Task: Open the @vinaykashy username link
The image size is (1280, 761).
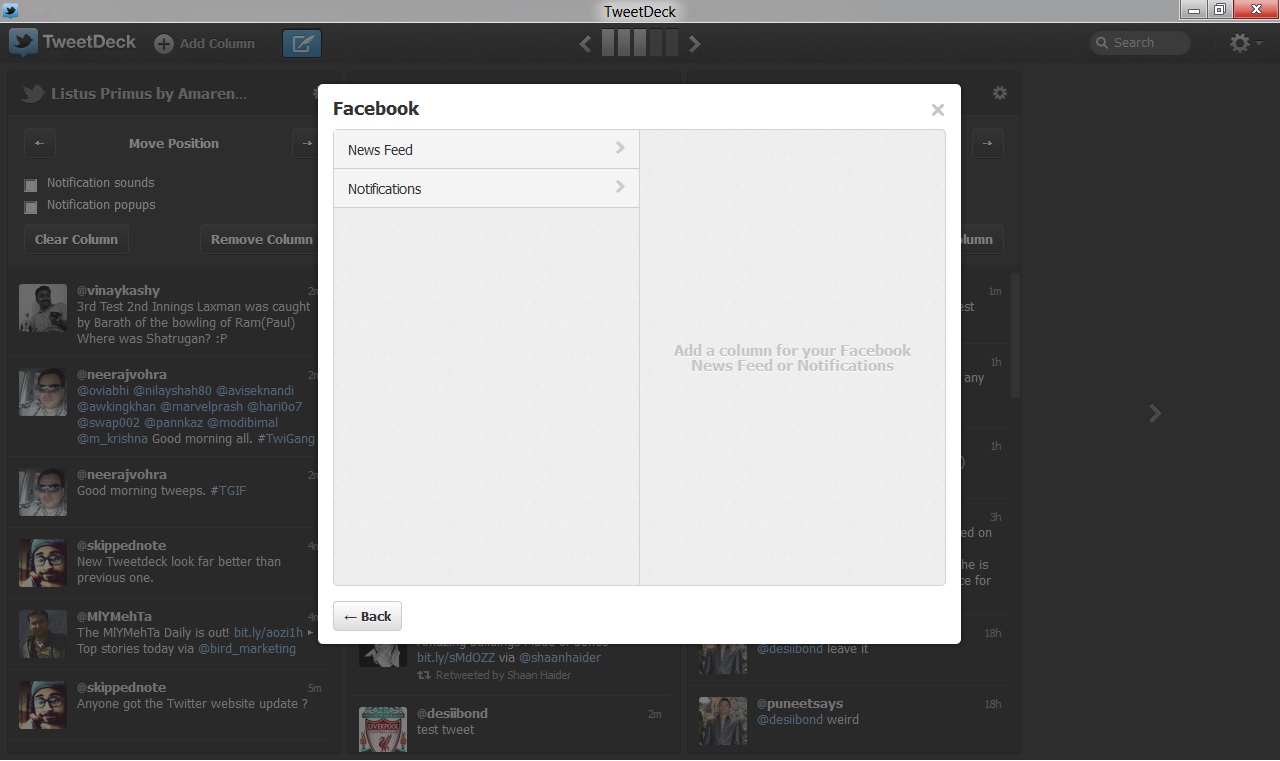Action: click(118, 291)
